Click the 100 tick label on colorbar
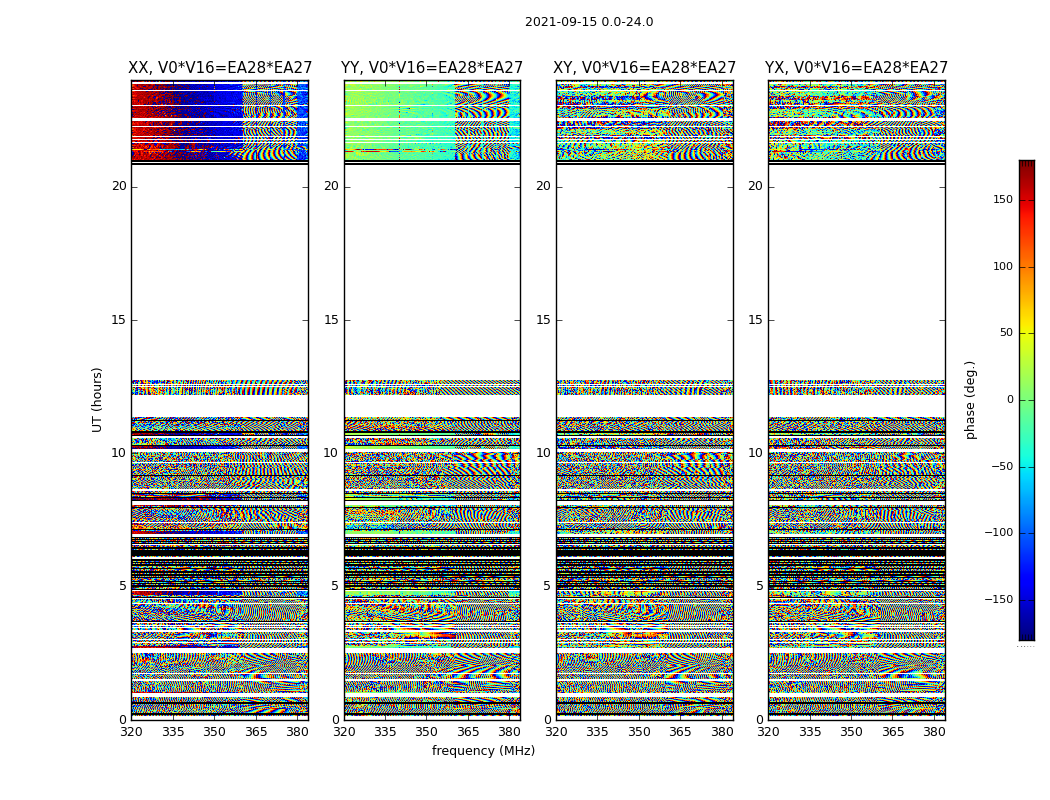1050x800 pixels. tap(1003, 266)
